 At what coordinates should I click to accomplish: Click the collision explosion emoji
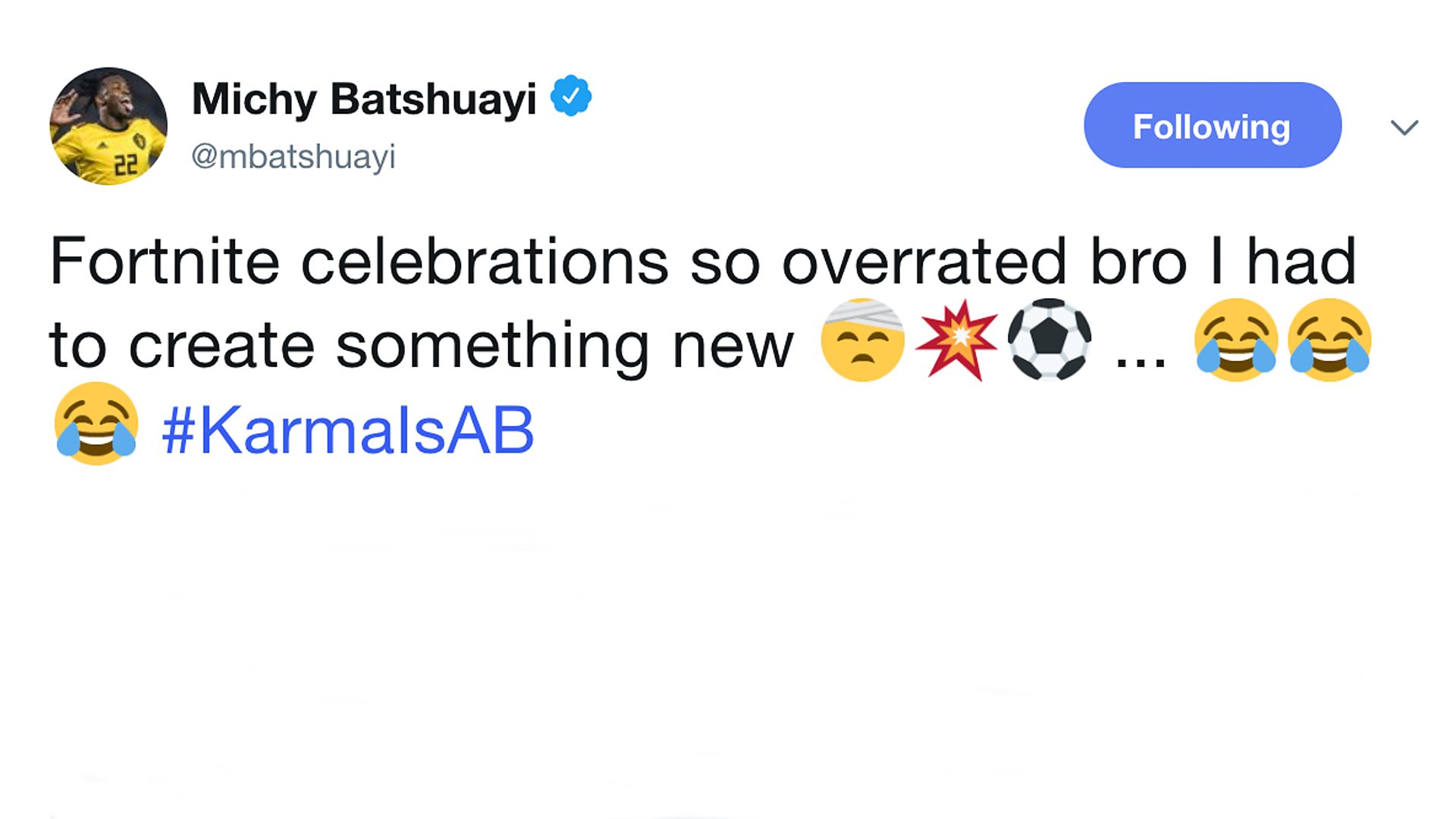tap(955, 339)
